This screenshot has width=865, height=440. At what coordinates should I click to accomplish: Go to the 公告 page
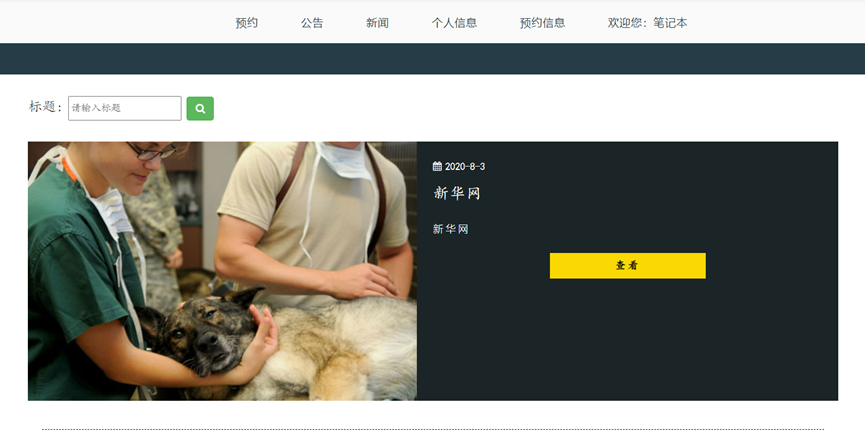312,23
